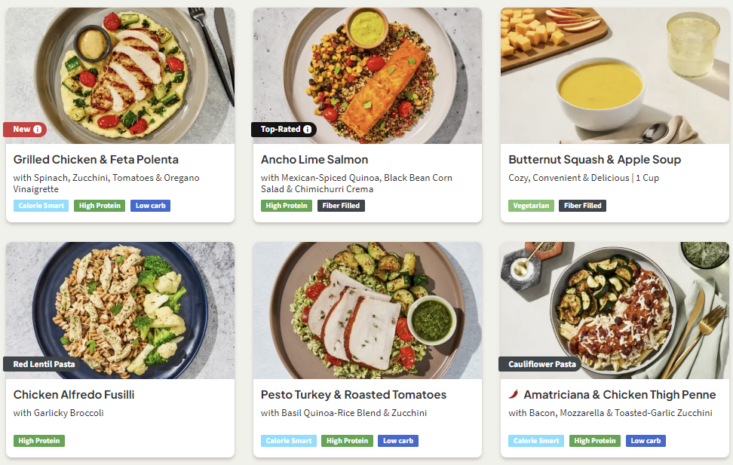Click Fiber Filled tag on Salmon card

[x=341, y=206]
